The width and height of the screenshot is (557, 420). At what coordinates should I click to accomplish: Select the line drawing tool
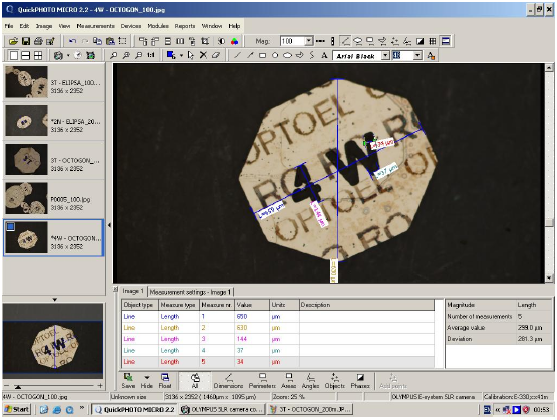point(237,55)
